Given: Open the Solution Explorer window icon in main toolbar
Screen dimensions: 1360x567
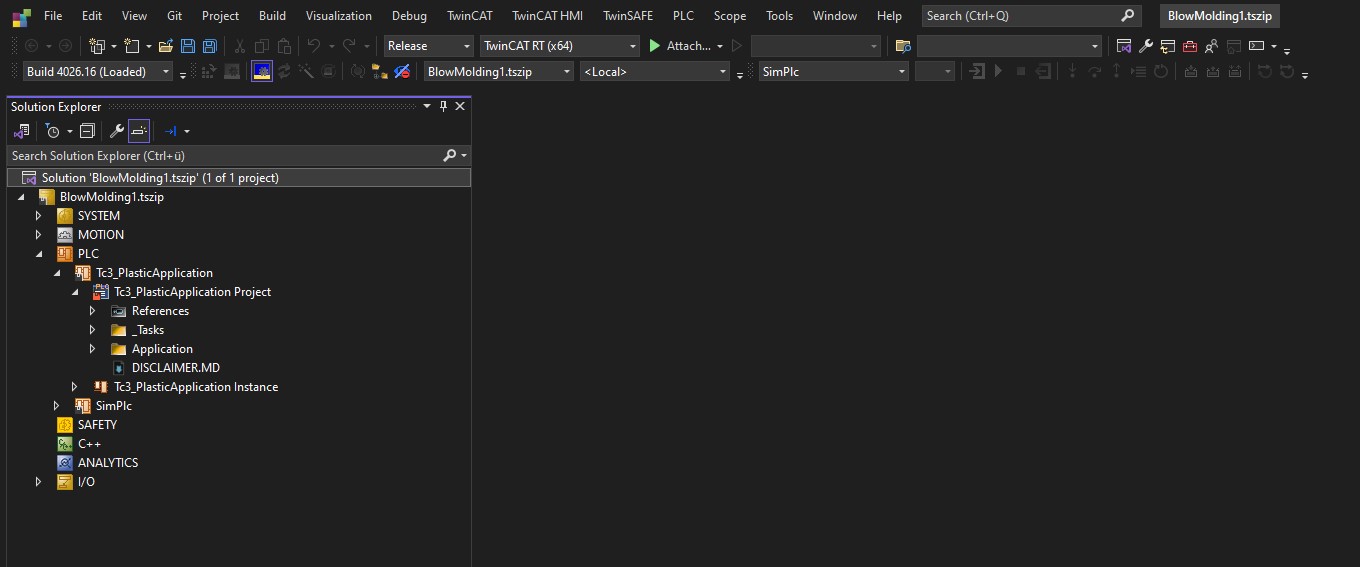Looking at the screenshot, I should [1124, 46].
